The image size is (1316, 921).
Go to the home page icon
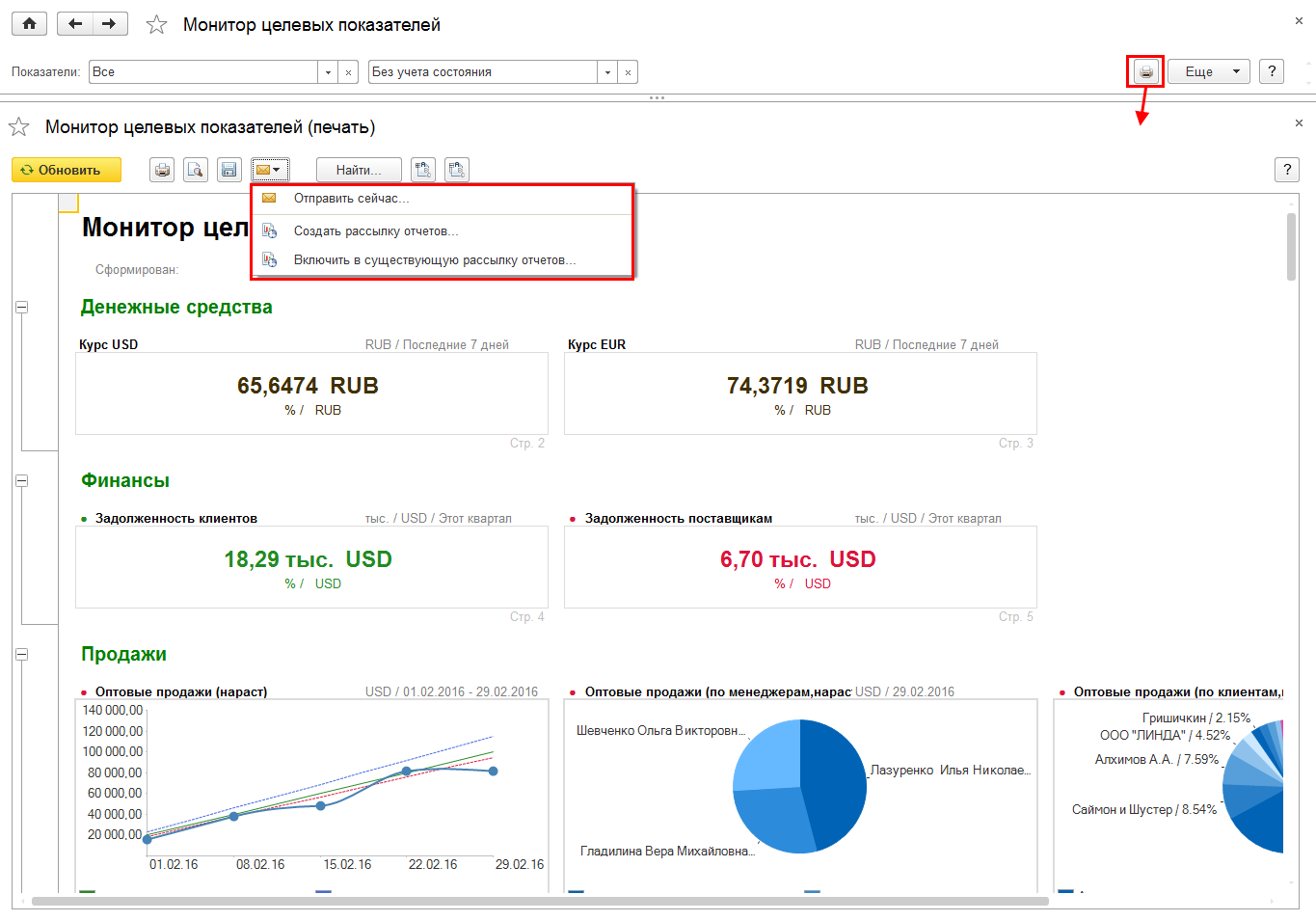pyautogui.click(x=29, y=24)
